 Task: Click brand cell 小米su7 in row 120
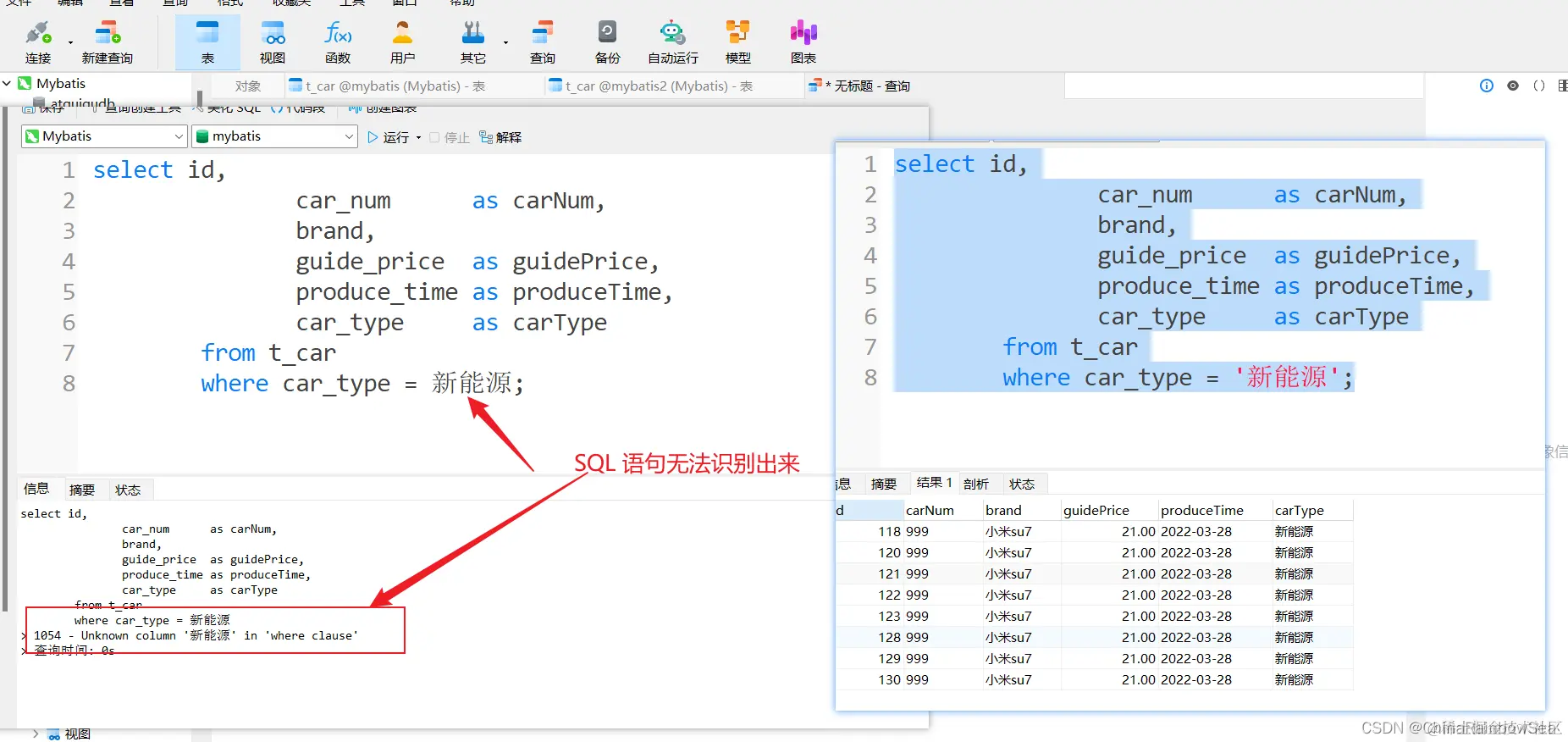(x=1020, y=553)
